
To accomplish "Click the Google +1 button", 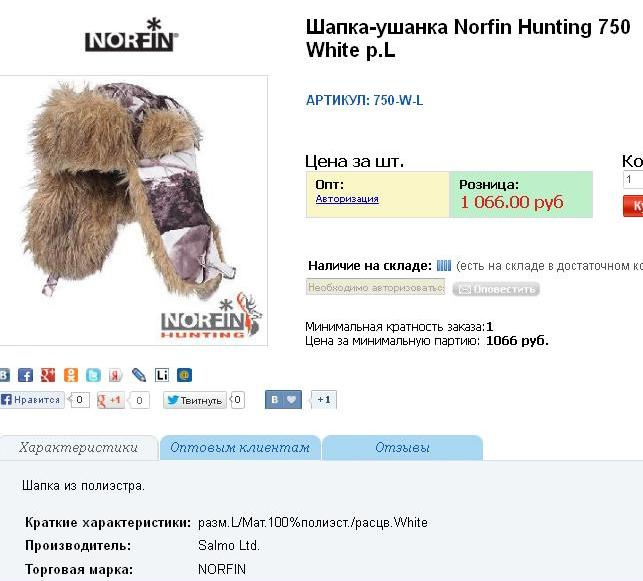I will (x=111, y=400).
